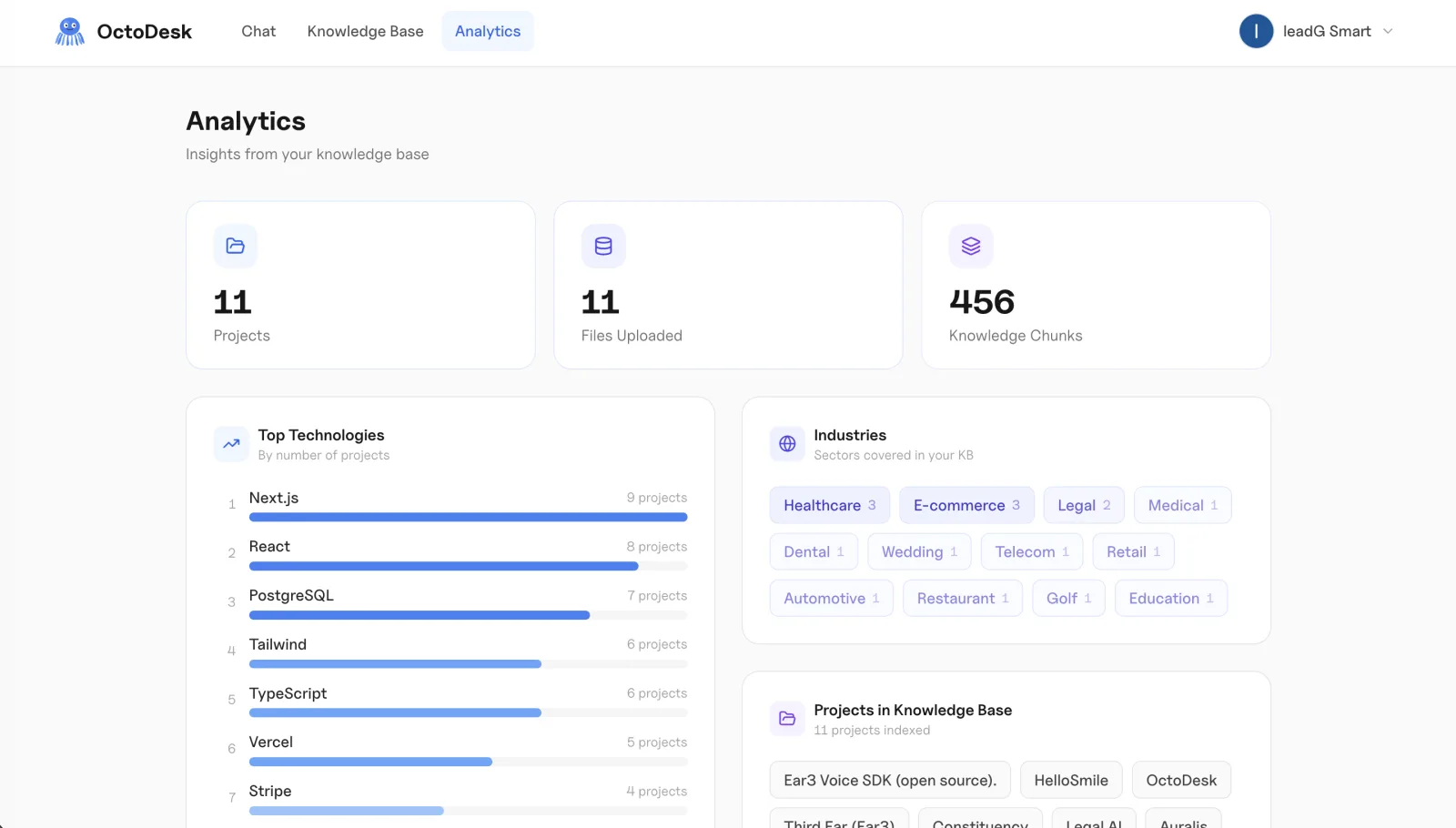Click the React technology label
1456x828 pixels.
click(x=269, y=546)
